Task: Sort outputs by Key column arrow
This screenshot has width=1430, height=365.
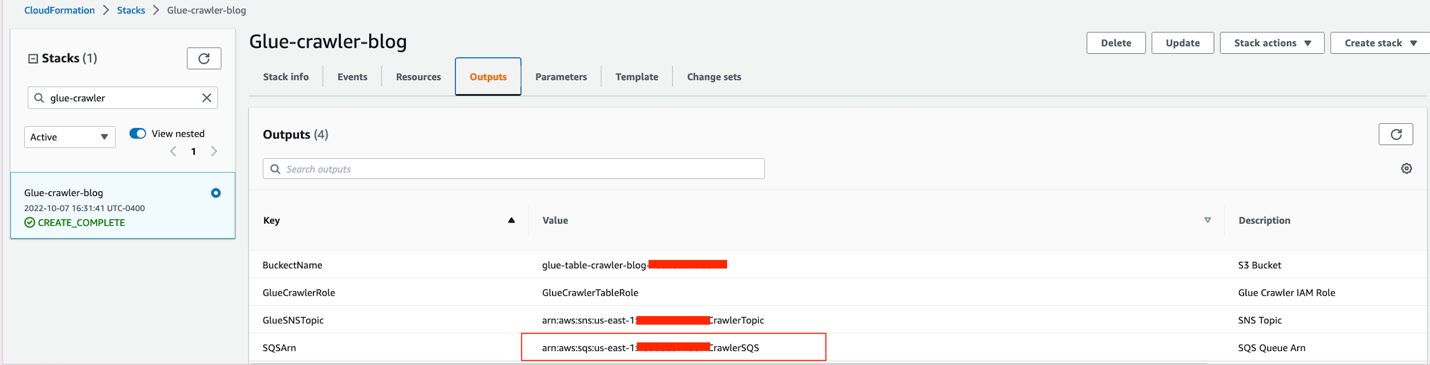Action: pos(511,220)
